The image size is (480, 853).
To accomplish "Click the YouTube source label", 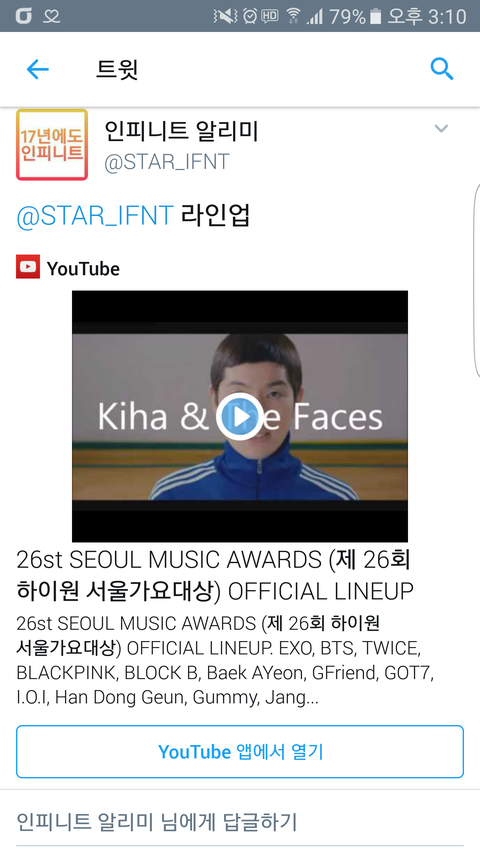I will [83, 268].
